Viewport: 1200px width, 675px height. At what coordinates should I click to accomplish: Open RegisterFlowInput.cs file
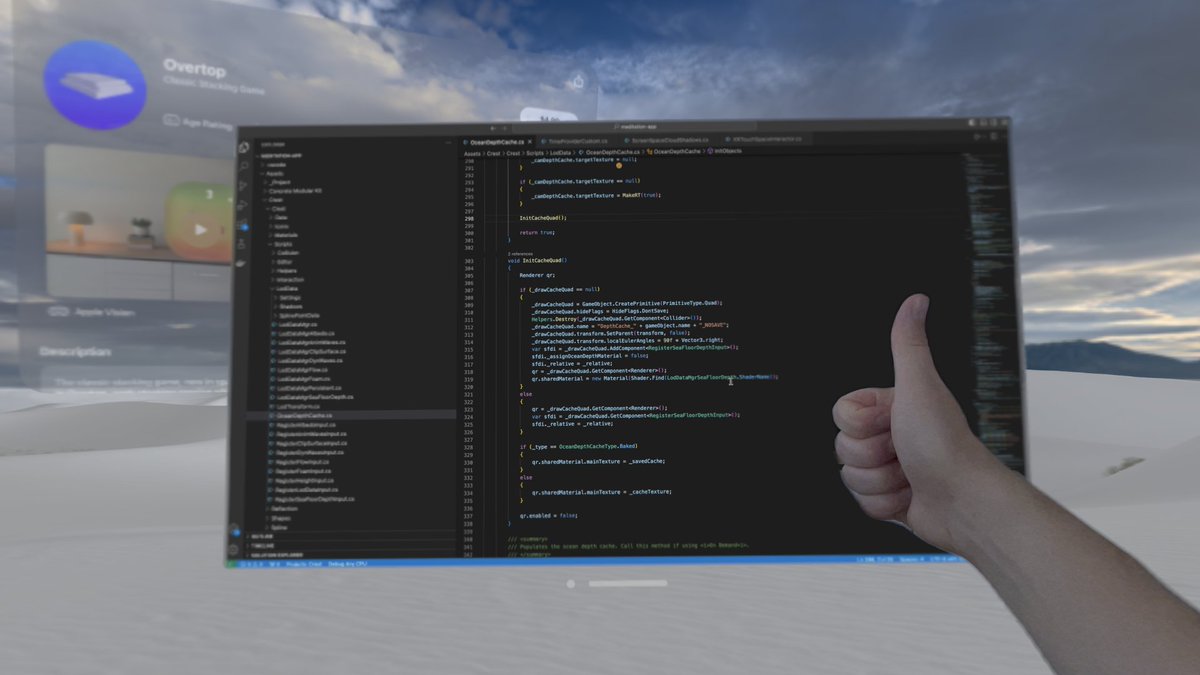click(301, 462)
